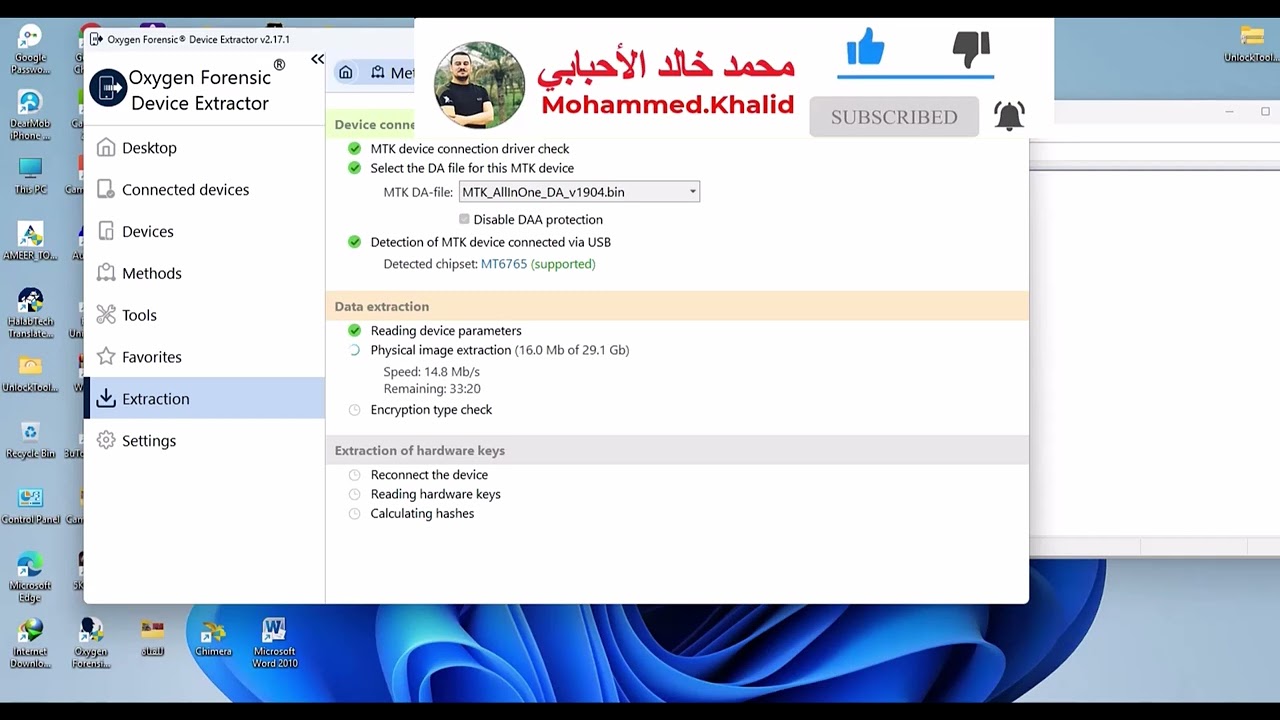Minimize the background window behind the extractor
The image size is (1280, 720).
1230,112
